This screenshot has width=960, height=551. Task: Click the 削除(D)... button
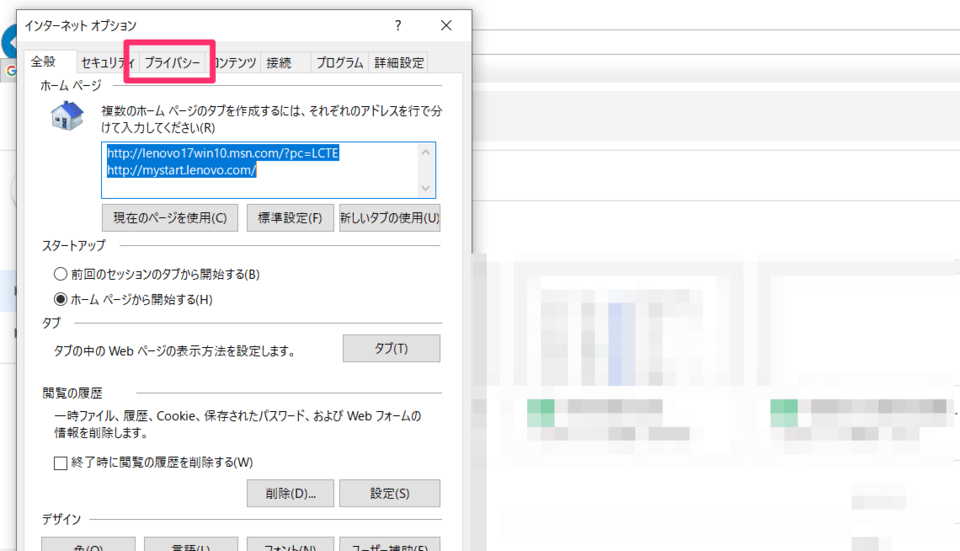tap(290, 493)
